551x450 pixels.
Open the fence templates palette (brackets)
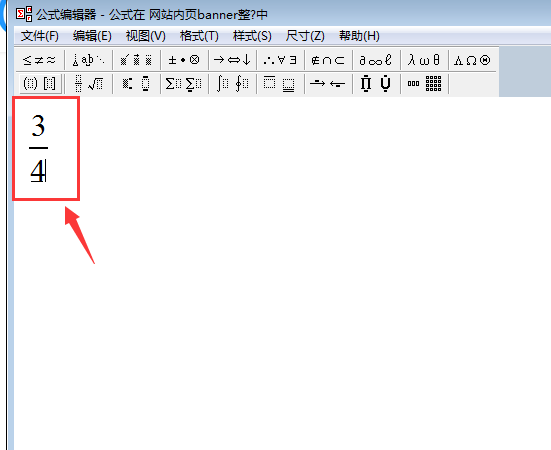40,84
